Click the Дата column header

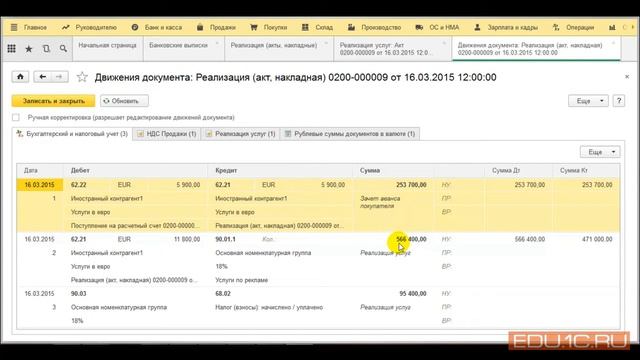(40, 171)
